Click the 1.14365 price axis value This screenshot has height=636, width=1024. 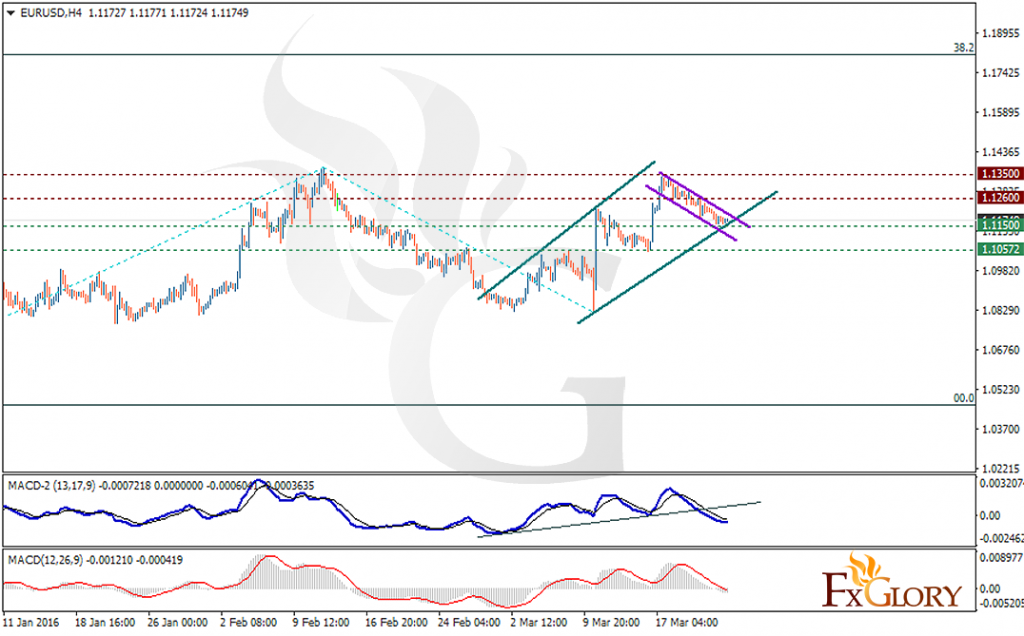coord(1001,151)
